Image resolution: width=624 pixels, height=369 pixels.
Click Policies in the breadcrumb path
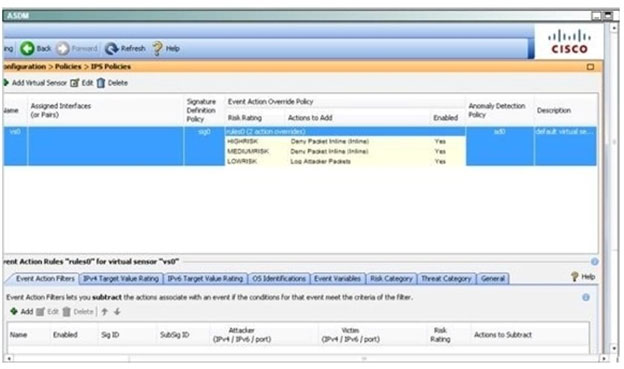coord(68,66)
